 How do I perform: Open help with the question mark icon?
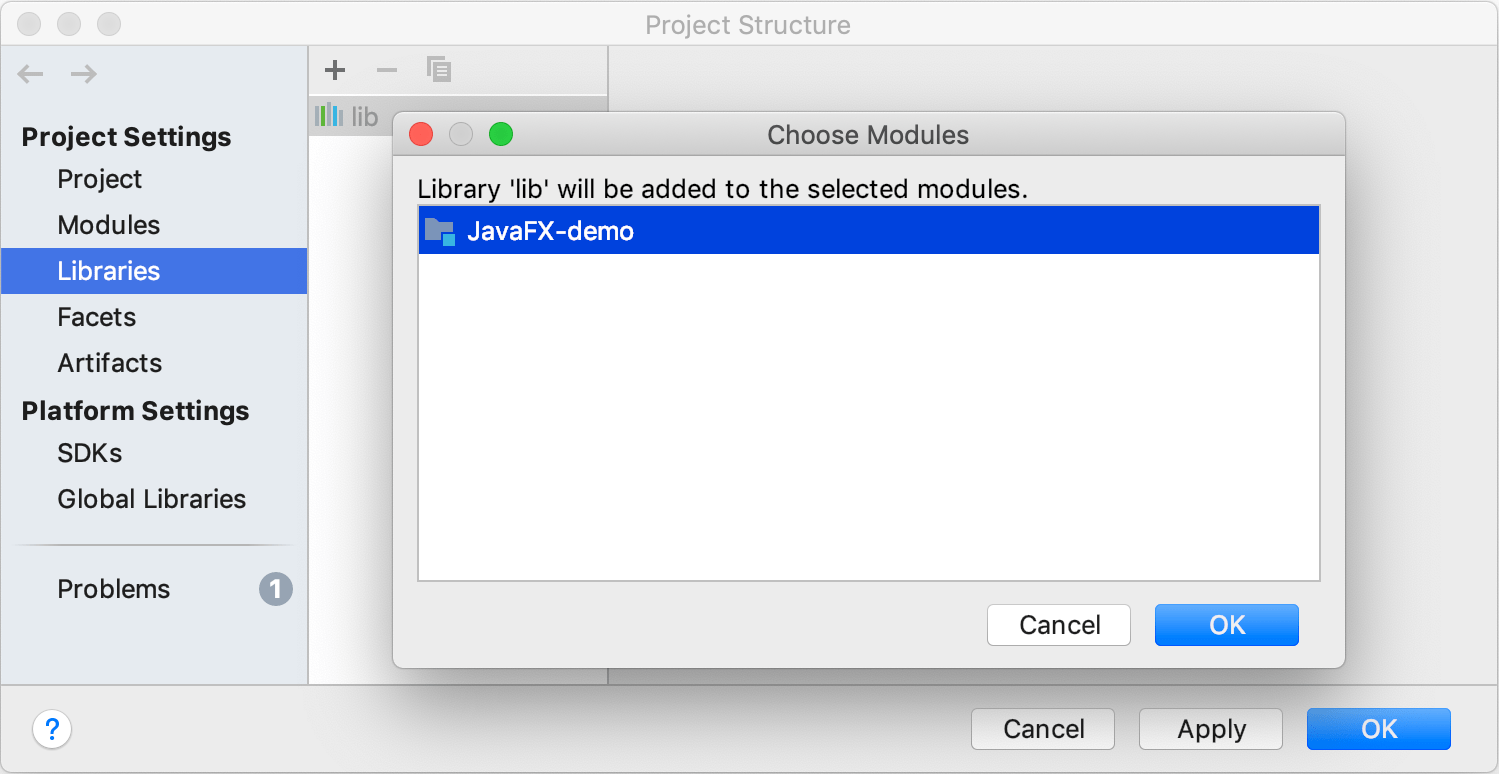coord(52,729)
